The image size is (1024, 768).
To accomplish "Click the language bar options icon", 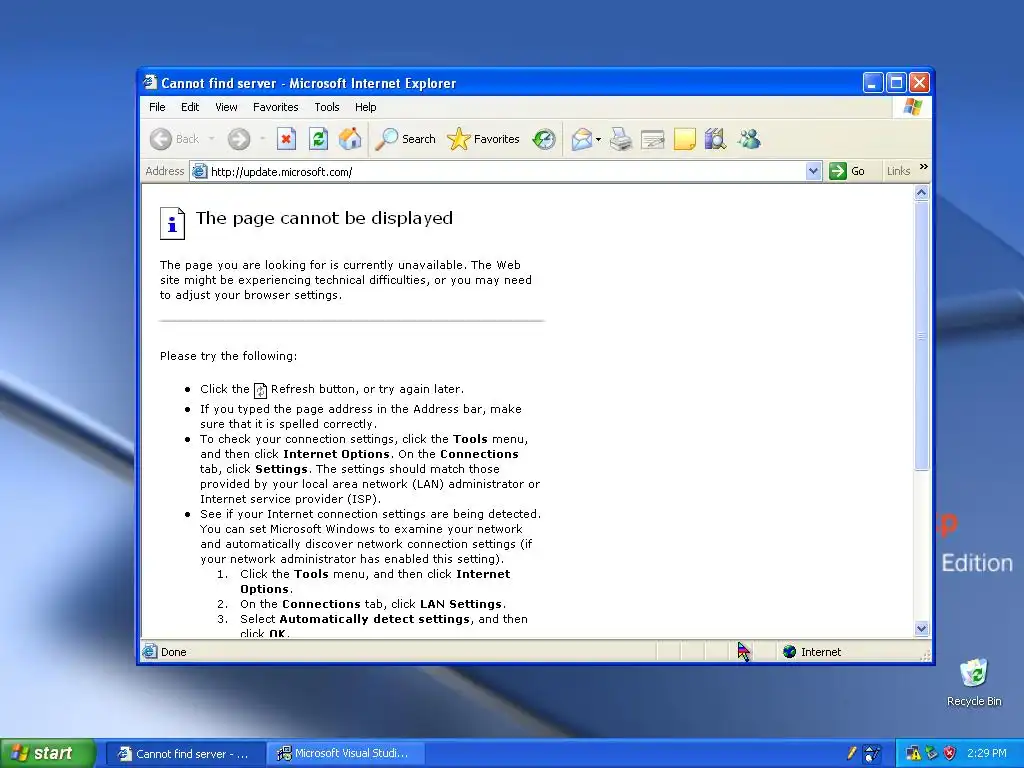I will pos(872,754).
